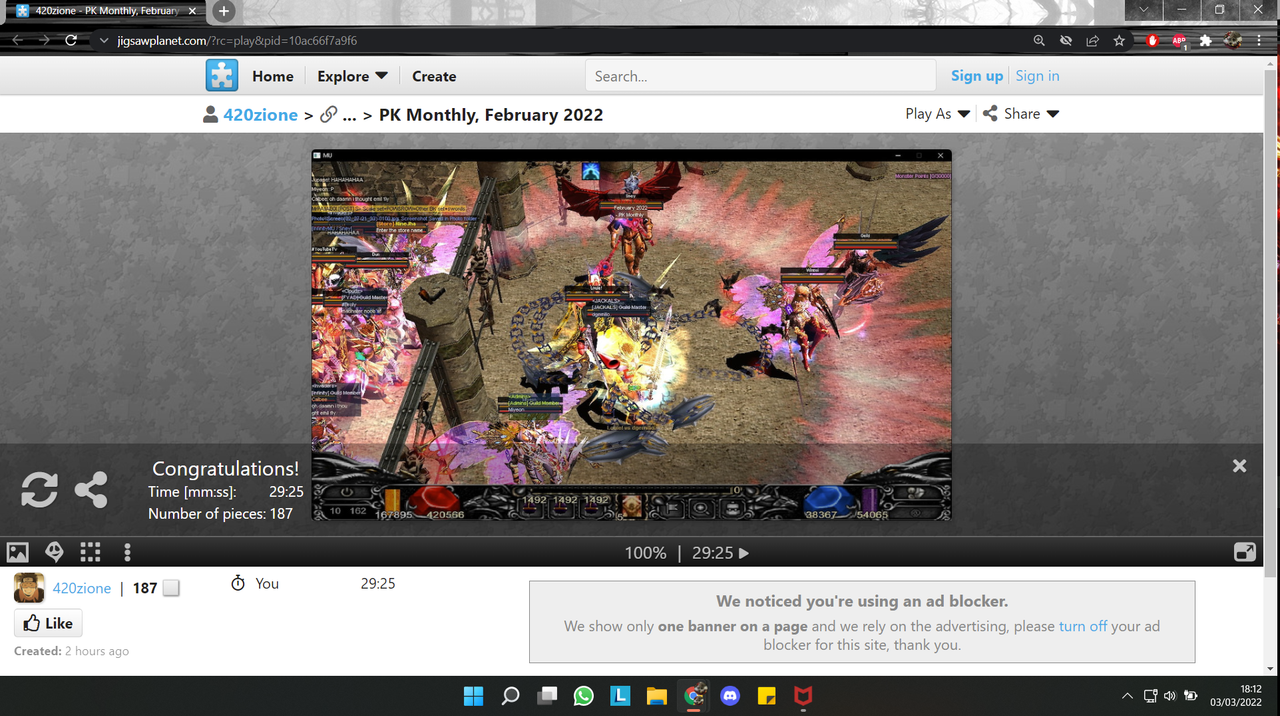Open the Chrome tab search chevron
The image size is (1280, 716).
(1144, 10)
